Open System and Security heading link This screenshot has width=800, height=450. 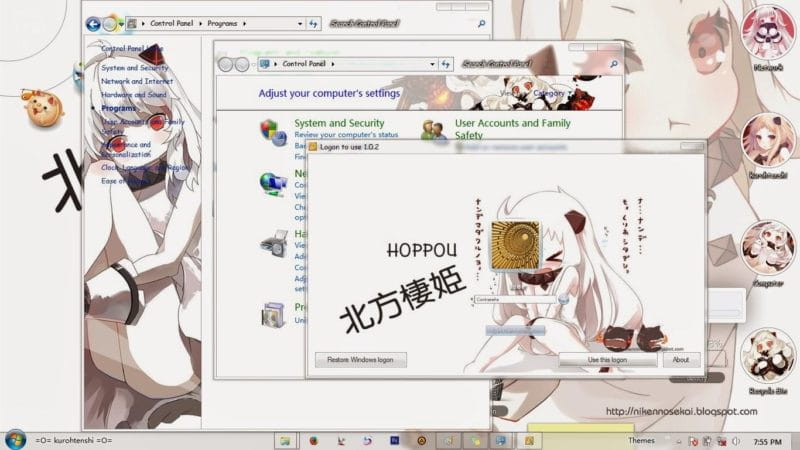339,123
